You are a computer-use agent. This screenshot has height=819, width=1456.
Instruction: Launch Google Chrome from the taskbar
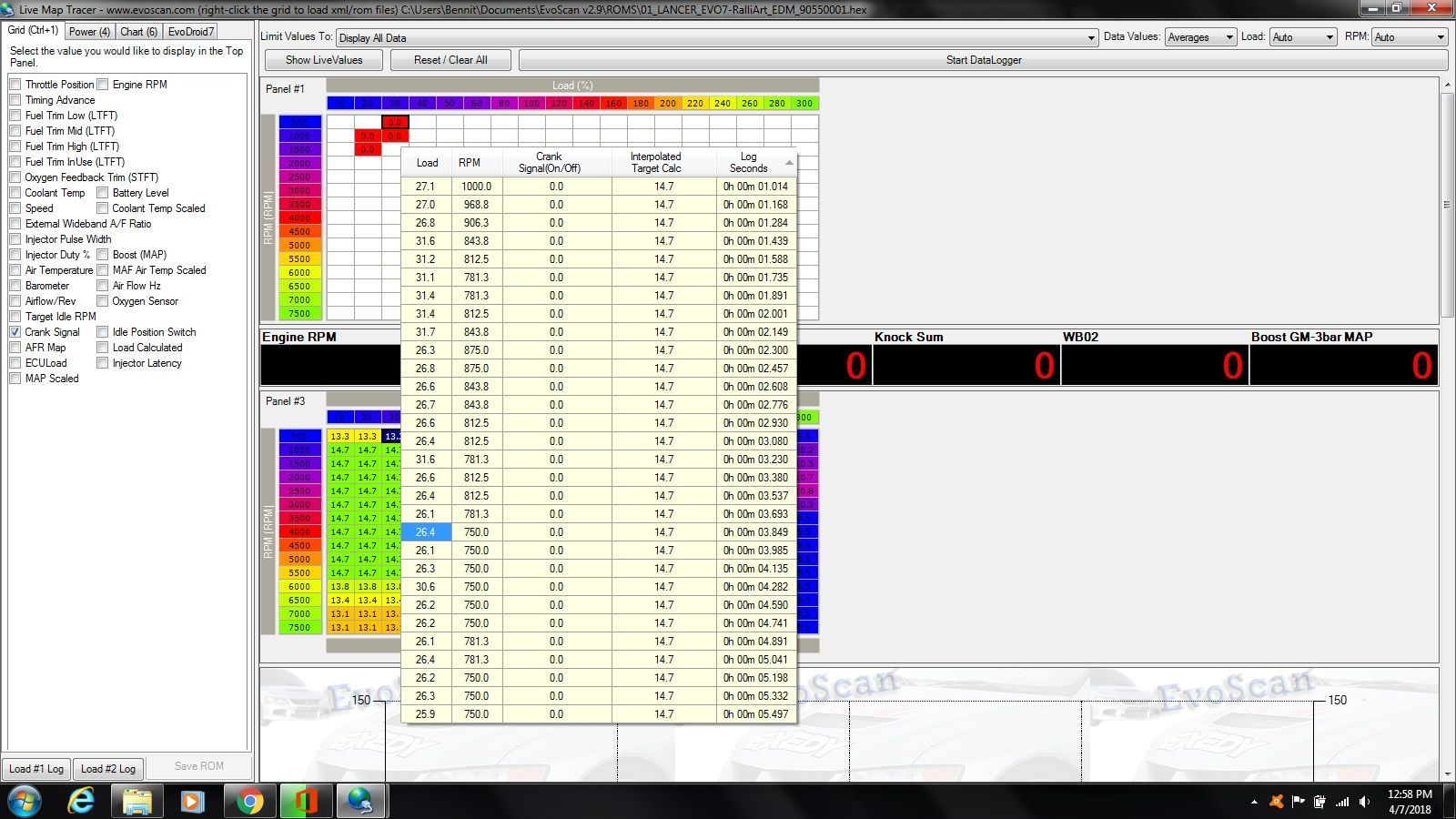tap(248, 801)
